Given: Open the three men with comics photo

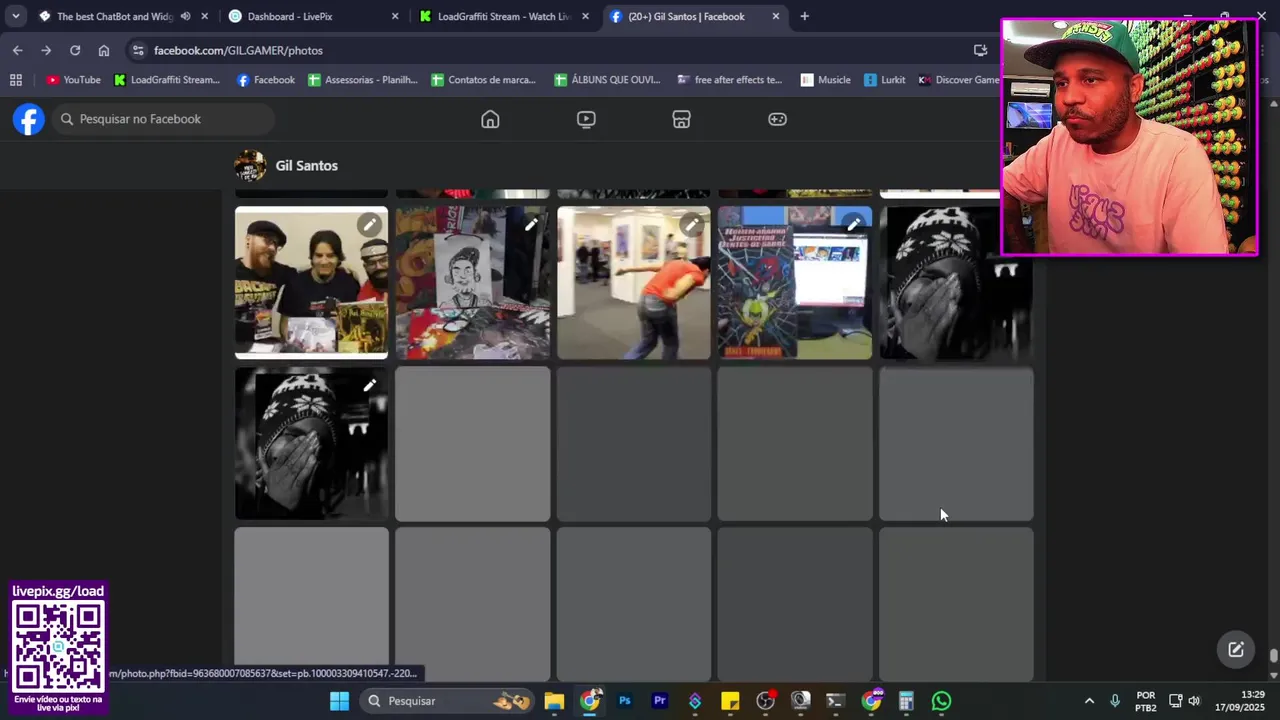Looking at the screenshot, I should click(x=311, y=283).
